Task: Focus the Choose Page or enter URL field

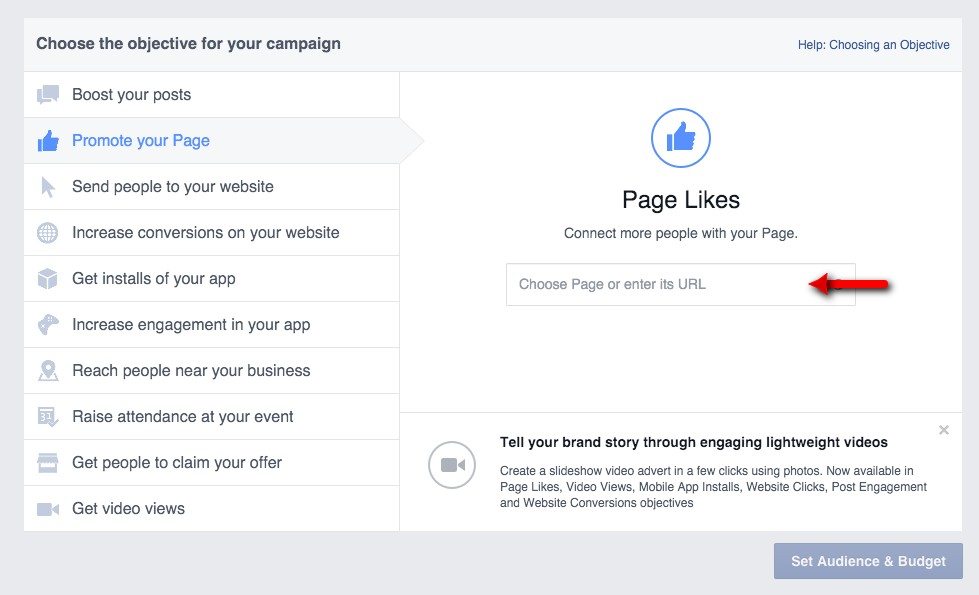Action: pos(660,284)
